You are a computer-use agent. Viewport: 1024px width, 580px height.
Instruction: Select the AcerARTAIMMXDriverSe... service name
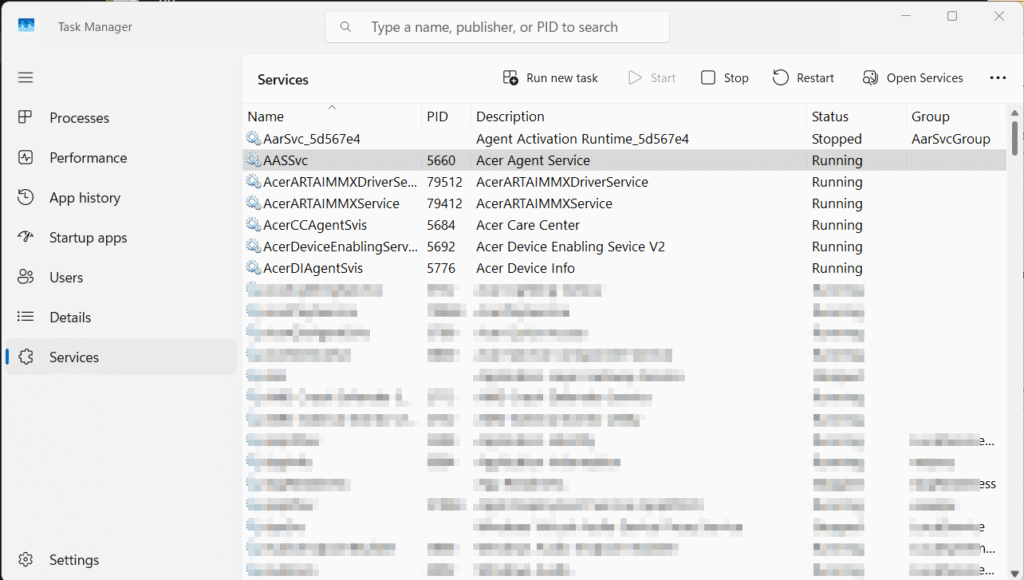(340, 182)
